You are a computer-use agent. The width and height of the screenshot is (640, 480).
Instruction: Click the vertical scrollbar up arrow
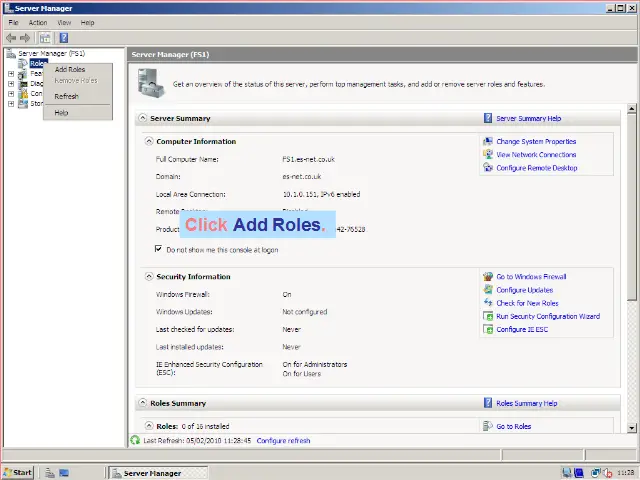(x=631, y=109)
